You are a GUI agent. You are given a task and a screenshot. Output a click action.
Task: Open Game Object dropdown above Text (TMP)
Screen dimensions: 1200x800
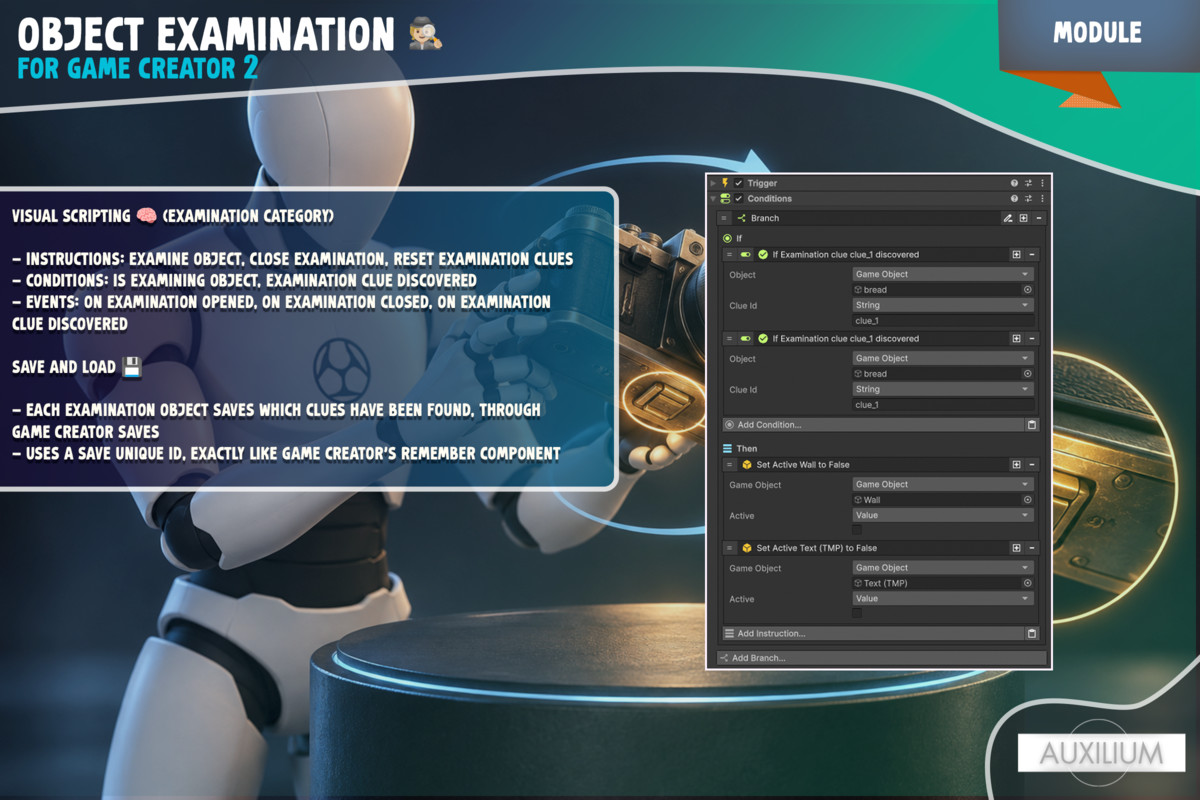click(x=942, y=567)
